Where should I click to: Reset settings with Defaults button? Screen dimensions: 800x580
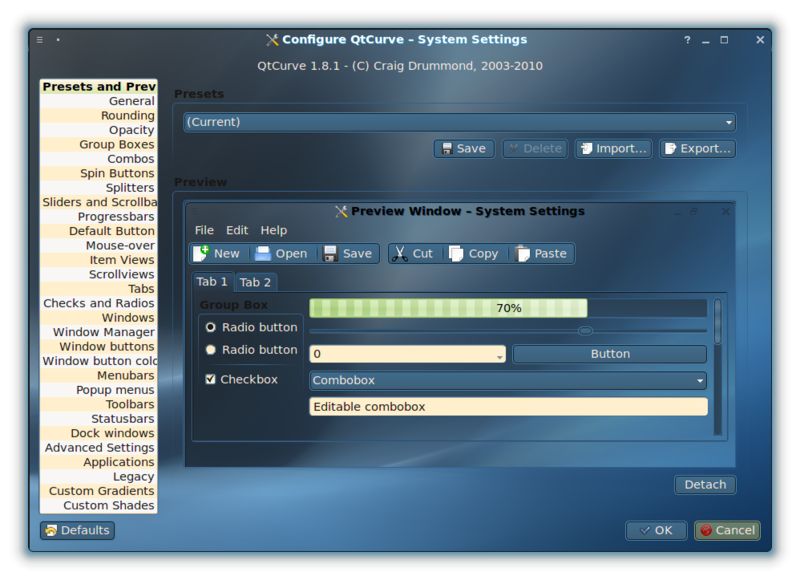pyautogui.click(x=77, y=531)
